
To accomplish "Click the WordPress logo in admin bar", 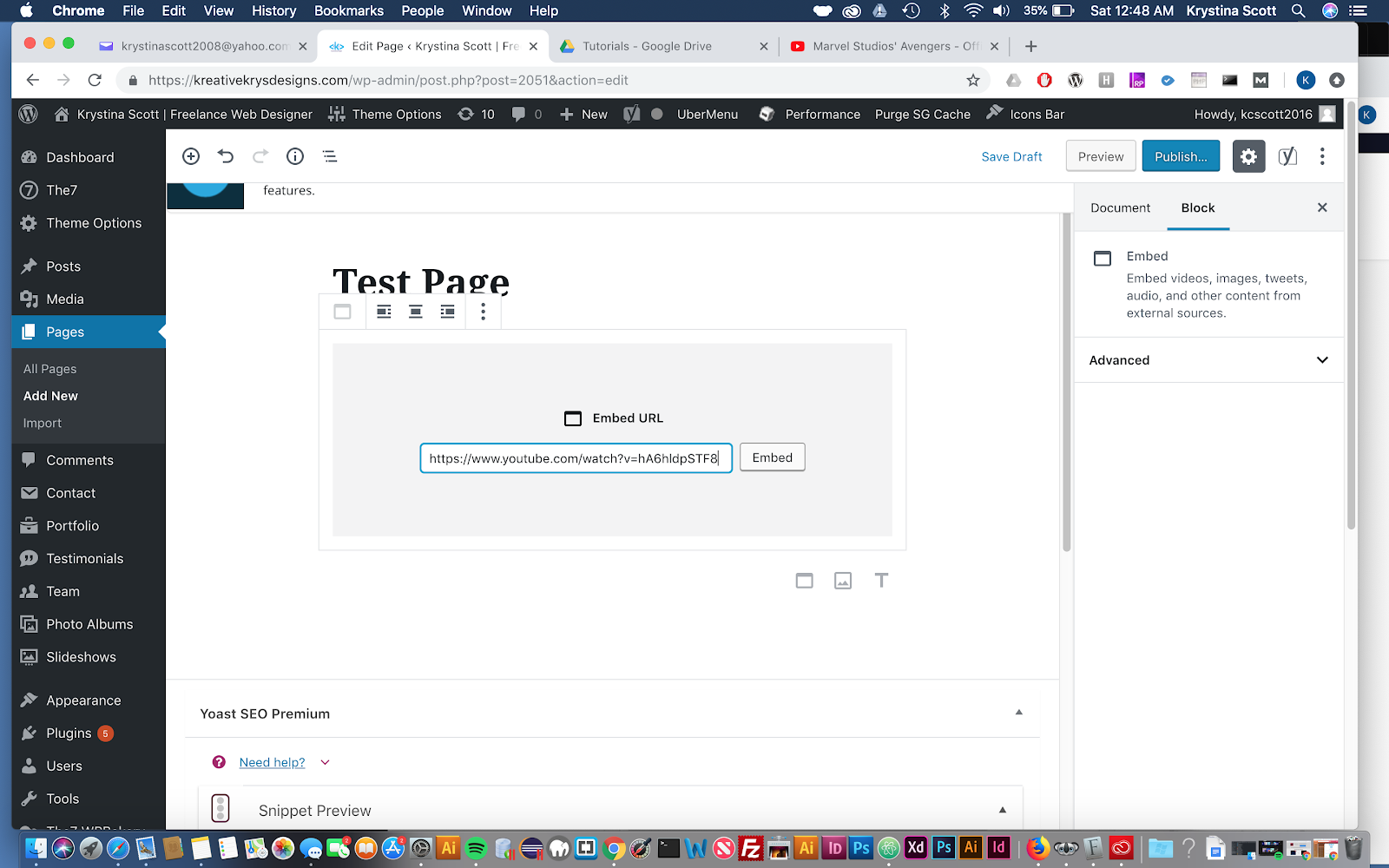I will [x=28, y=114].
